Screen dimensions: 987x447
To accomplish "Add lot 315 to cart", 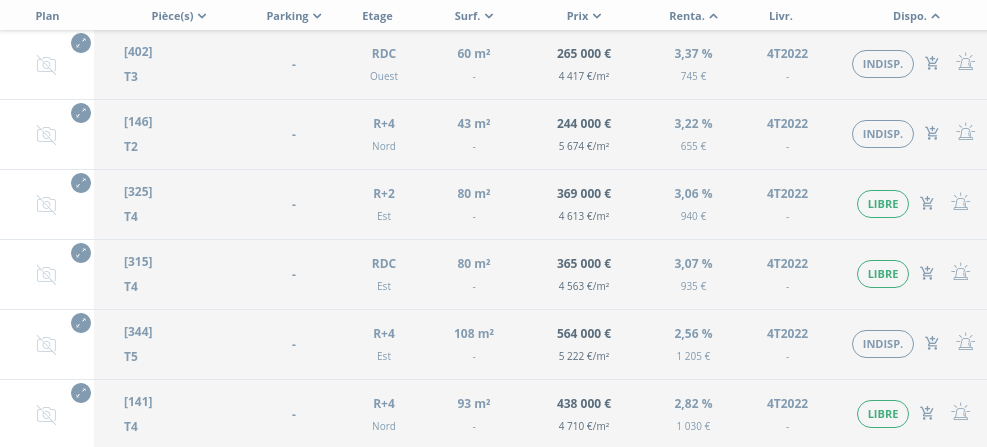I will (927, 273).
